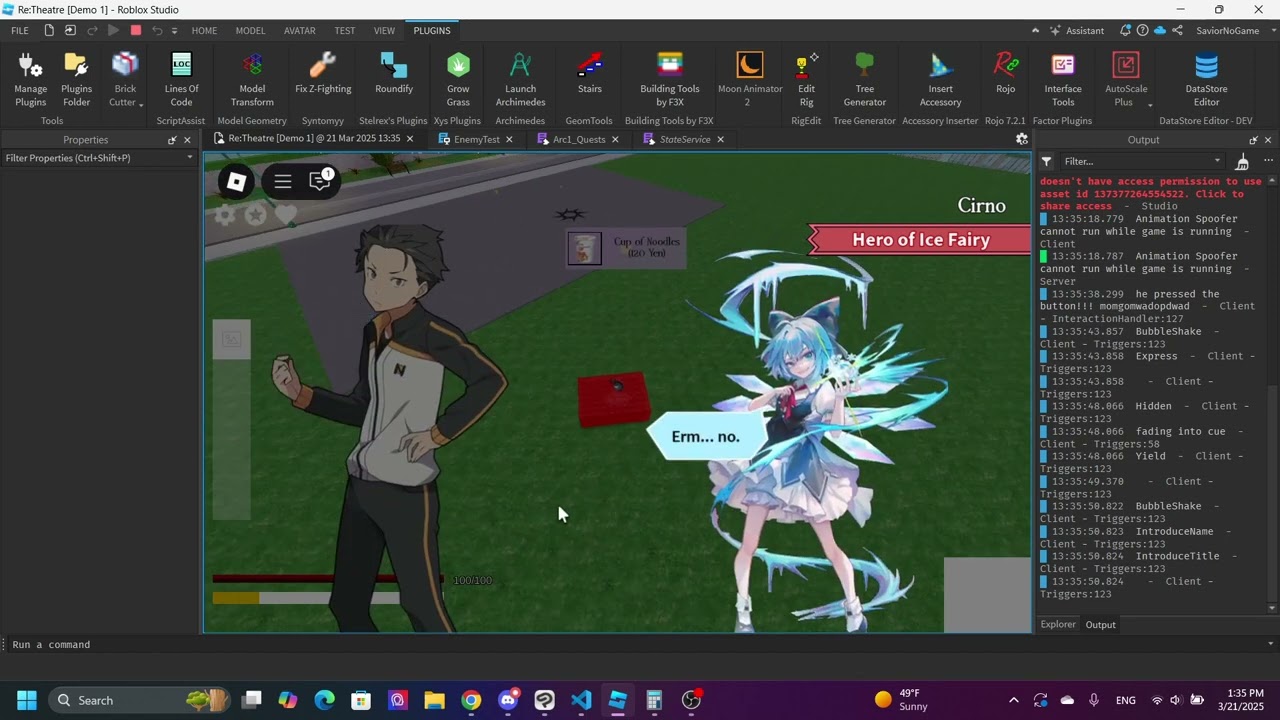Close the Properties panel
The width and height of the screenshot is (1280, 720).
[x=187, y=140]
